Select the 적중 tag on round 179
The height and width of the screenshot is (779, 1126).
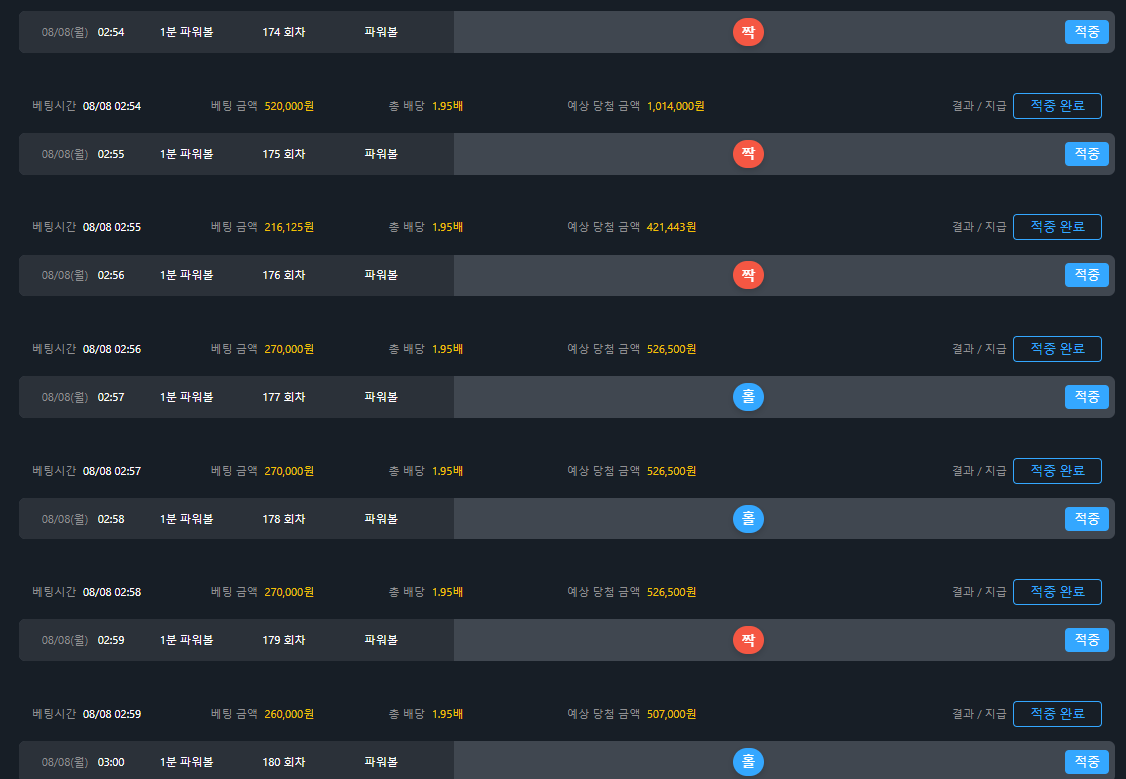tap(1086, 640)
